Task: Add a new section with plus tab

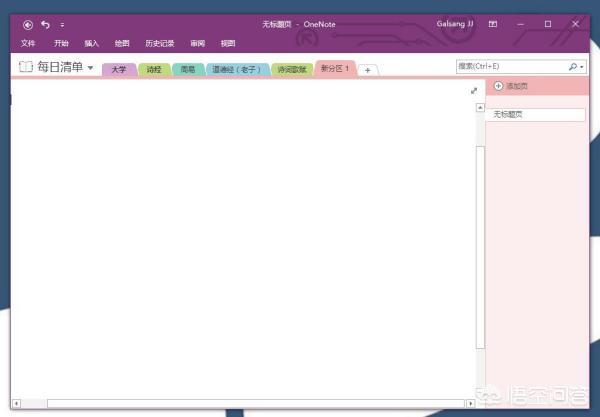Action: [367, 70]
